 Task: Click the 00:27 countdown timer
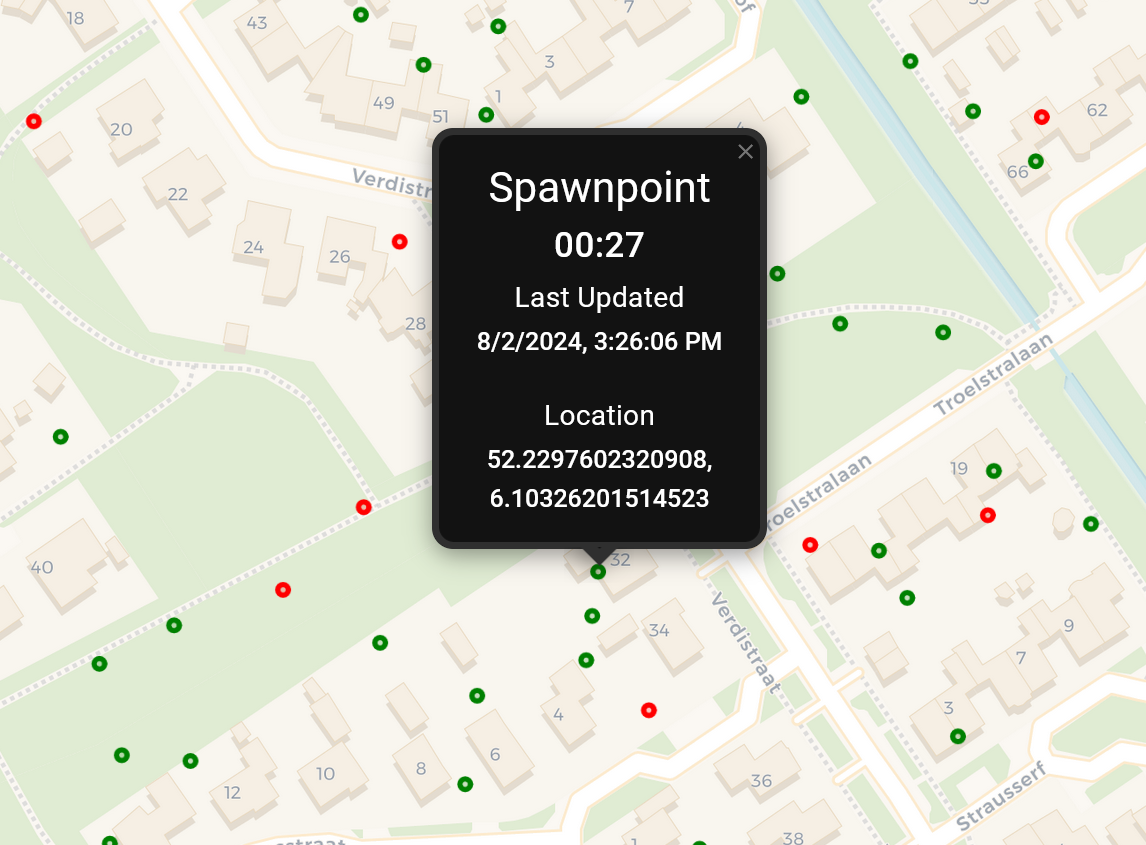point(600,244)
